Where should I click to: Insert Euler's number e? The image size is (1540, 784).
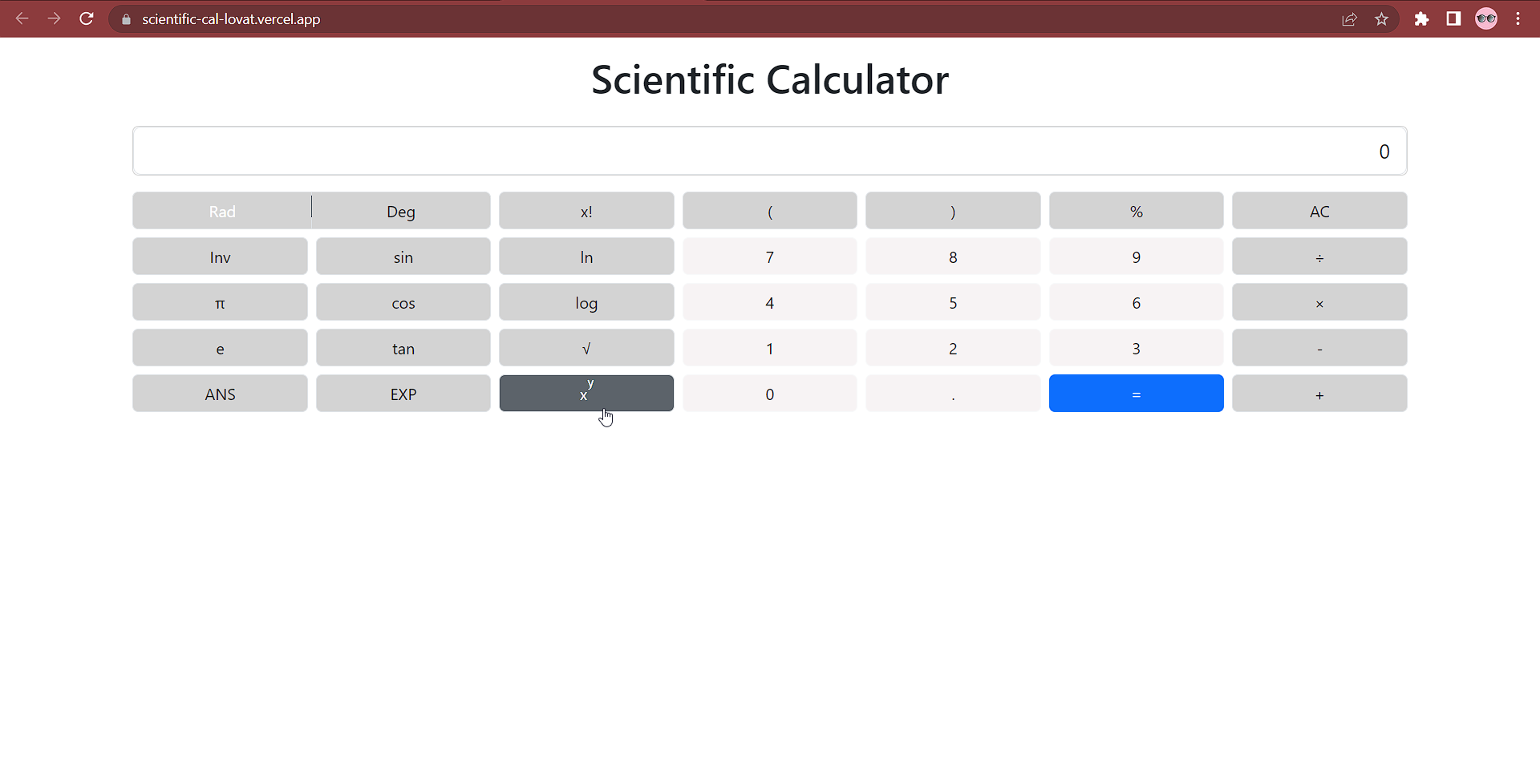click(x=220, y=348)
